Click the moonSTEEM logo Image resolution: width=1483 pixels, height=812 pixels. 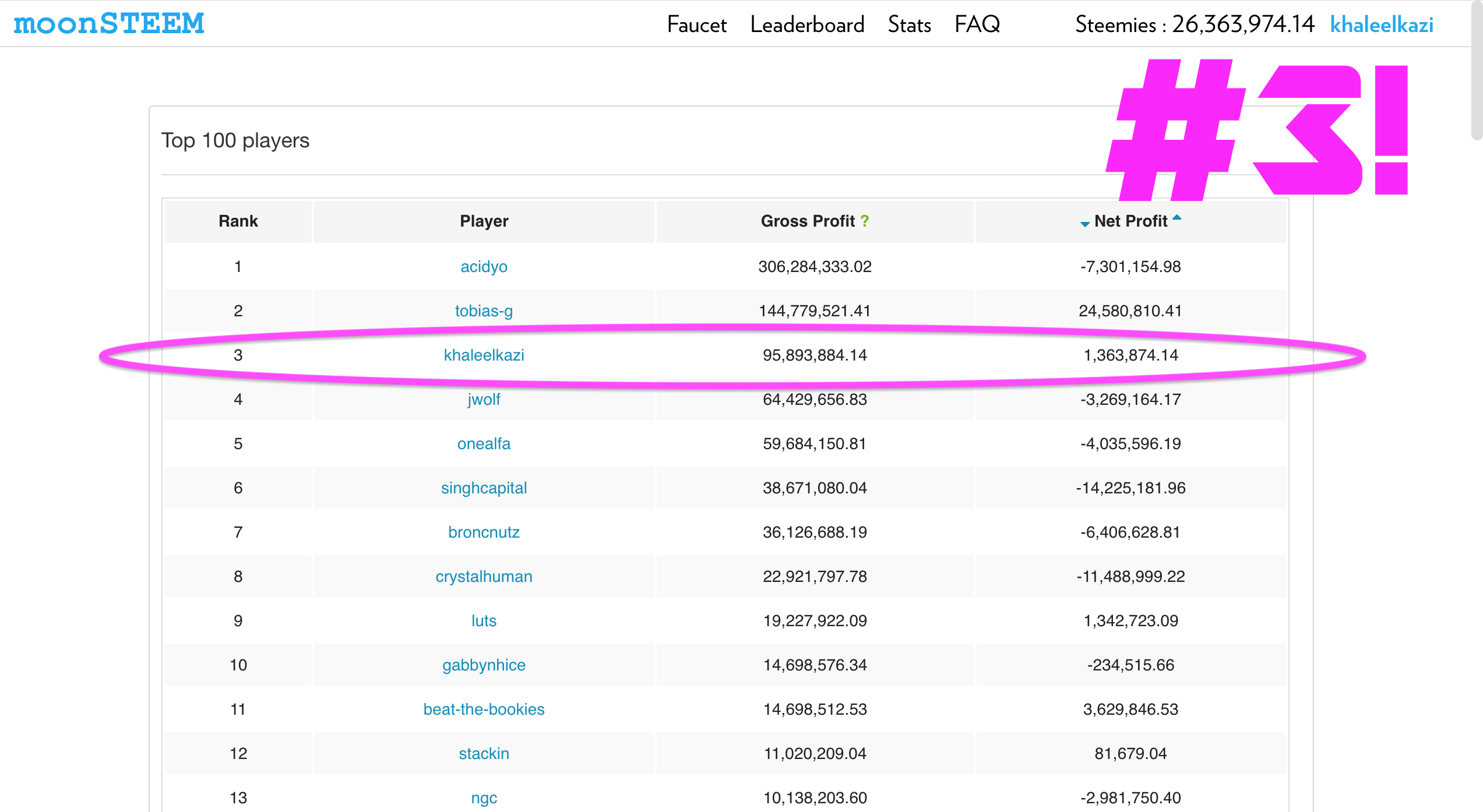(x=109, y=24)
